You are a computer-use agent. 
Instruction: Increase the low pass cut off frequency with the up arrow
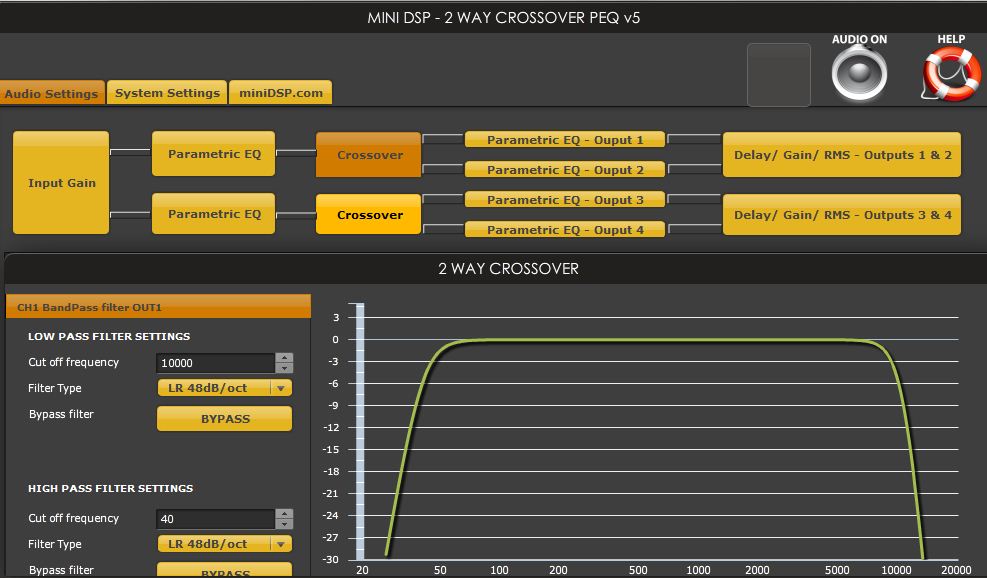[285, 358]
